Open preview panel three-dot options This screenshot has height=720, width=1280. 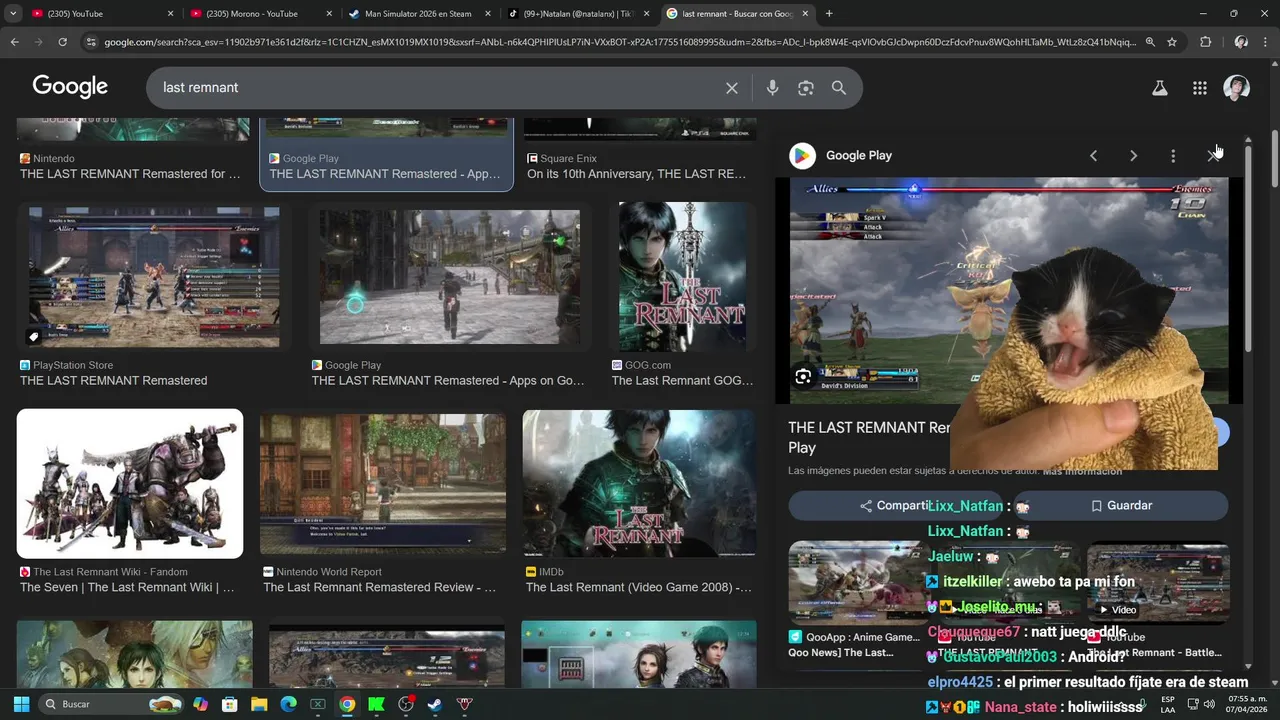tap(1173, 156)
